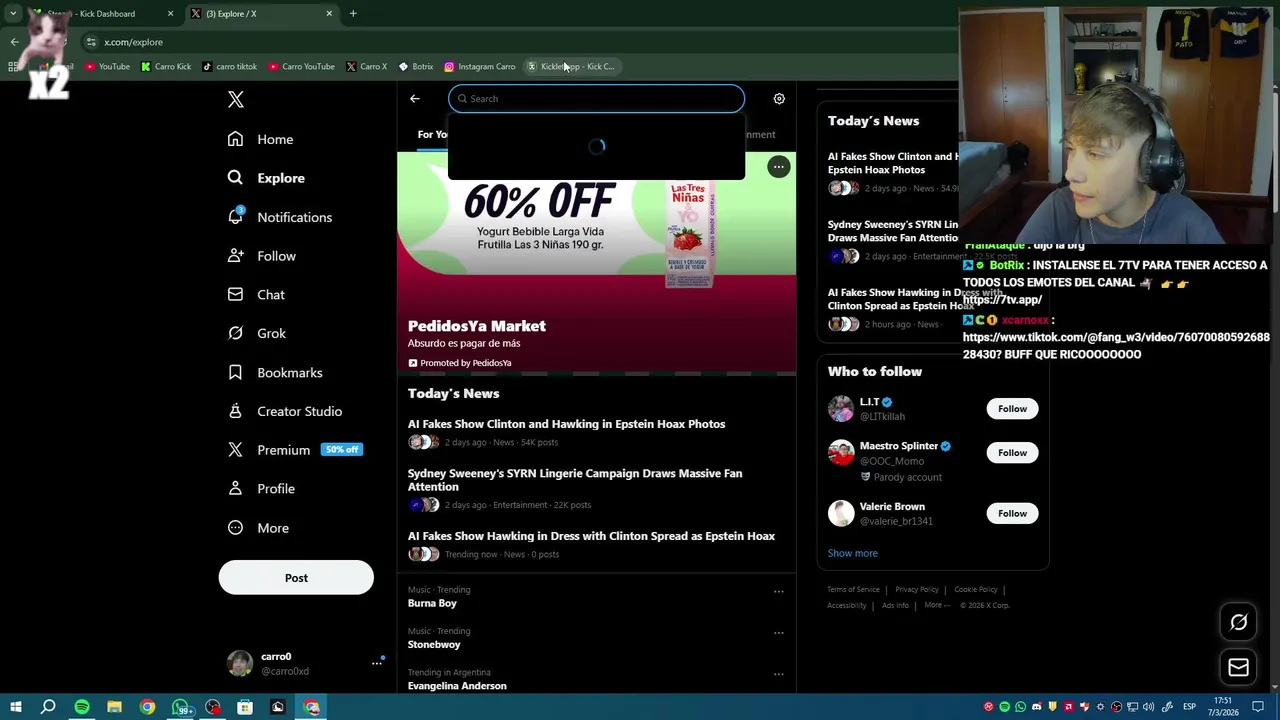The image size is (1280, 720).
Task: Open Windows Start menu
Action: click(15, 707)
